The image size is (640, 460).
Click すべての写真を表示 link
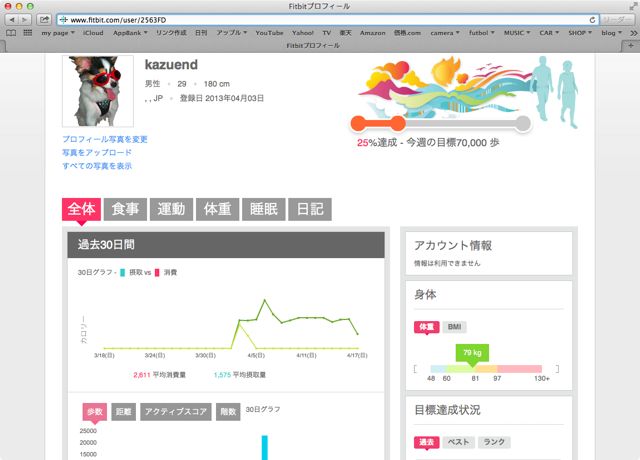click(97, 166)
